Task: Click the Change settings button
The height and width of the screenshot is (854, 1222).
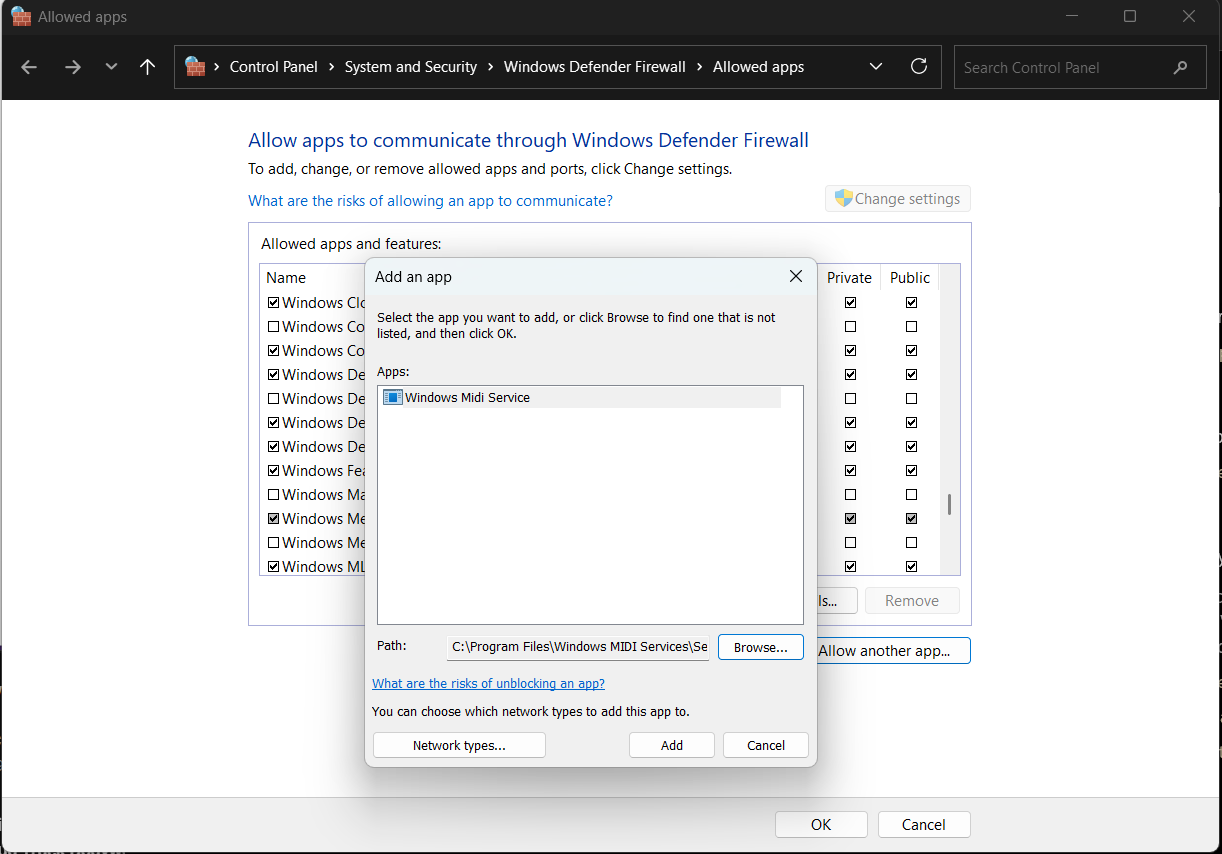Action: 898,198
